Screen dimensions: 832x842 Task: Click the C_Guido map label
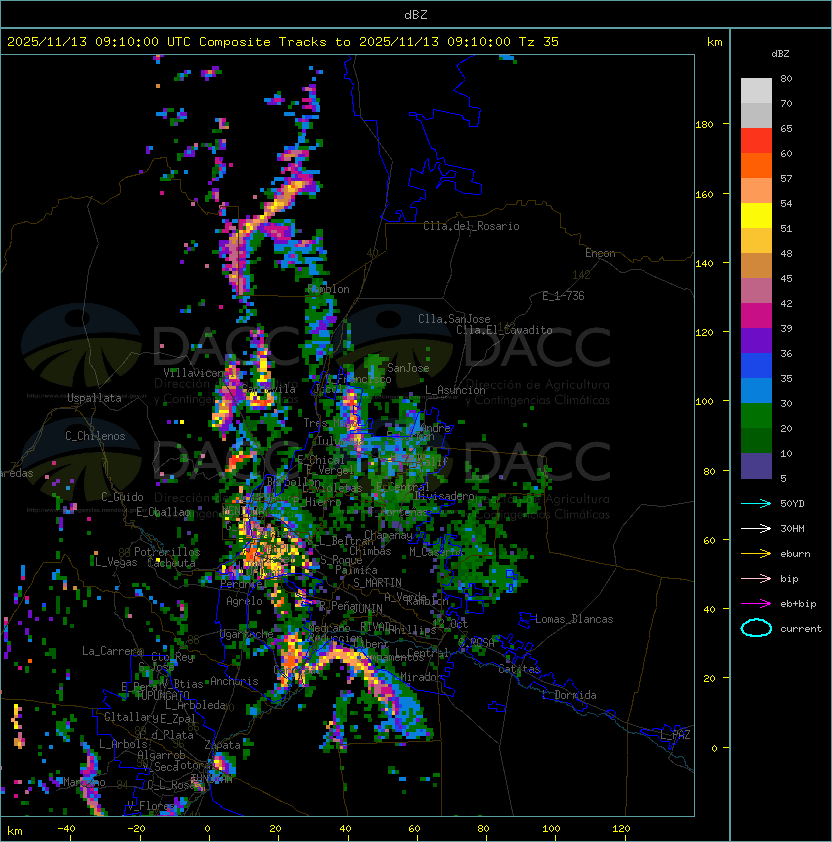tap(122, 497)
